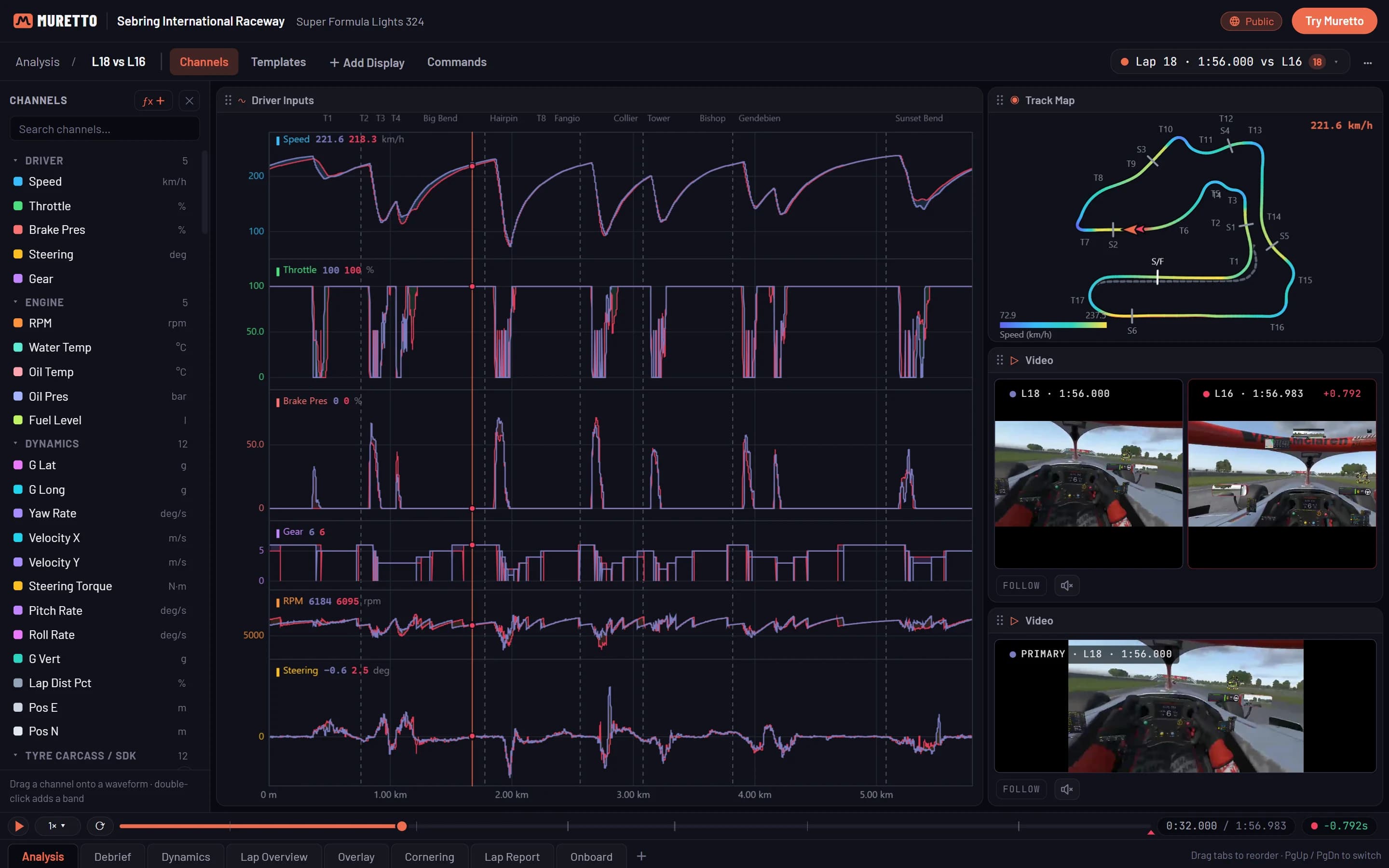Open the Commands menu
Image resolution: width=1389 pixels, height=868 pixels.
pos(456,62)
